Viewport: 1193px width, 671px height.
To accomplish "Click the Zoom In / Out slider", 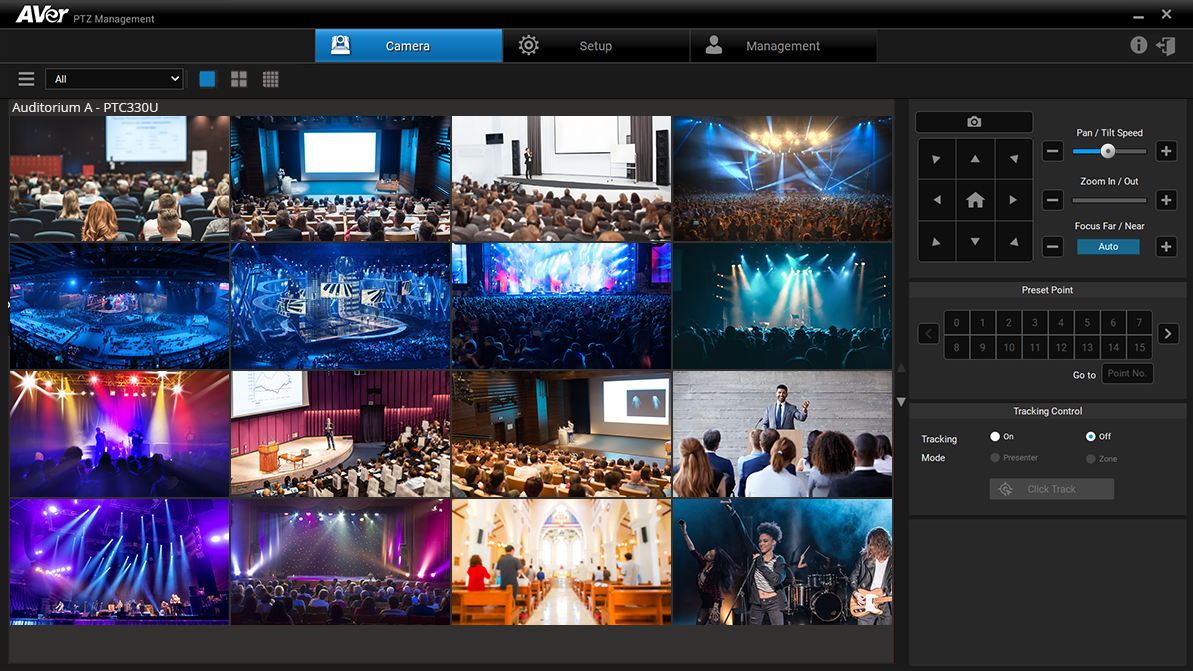I will (1109, 201).
